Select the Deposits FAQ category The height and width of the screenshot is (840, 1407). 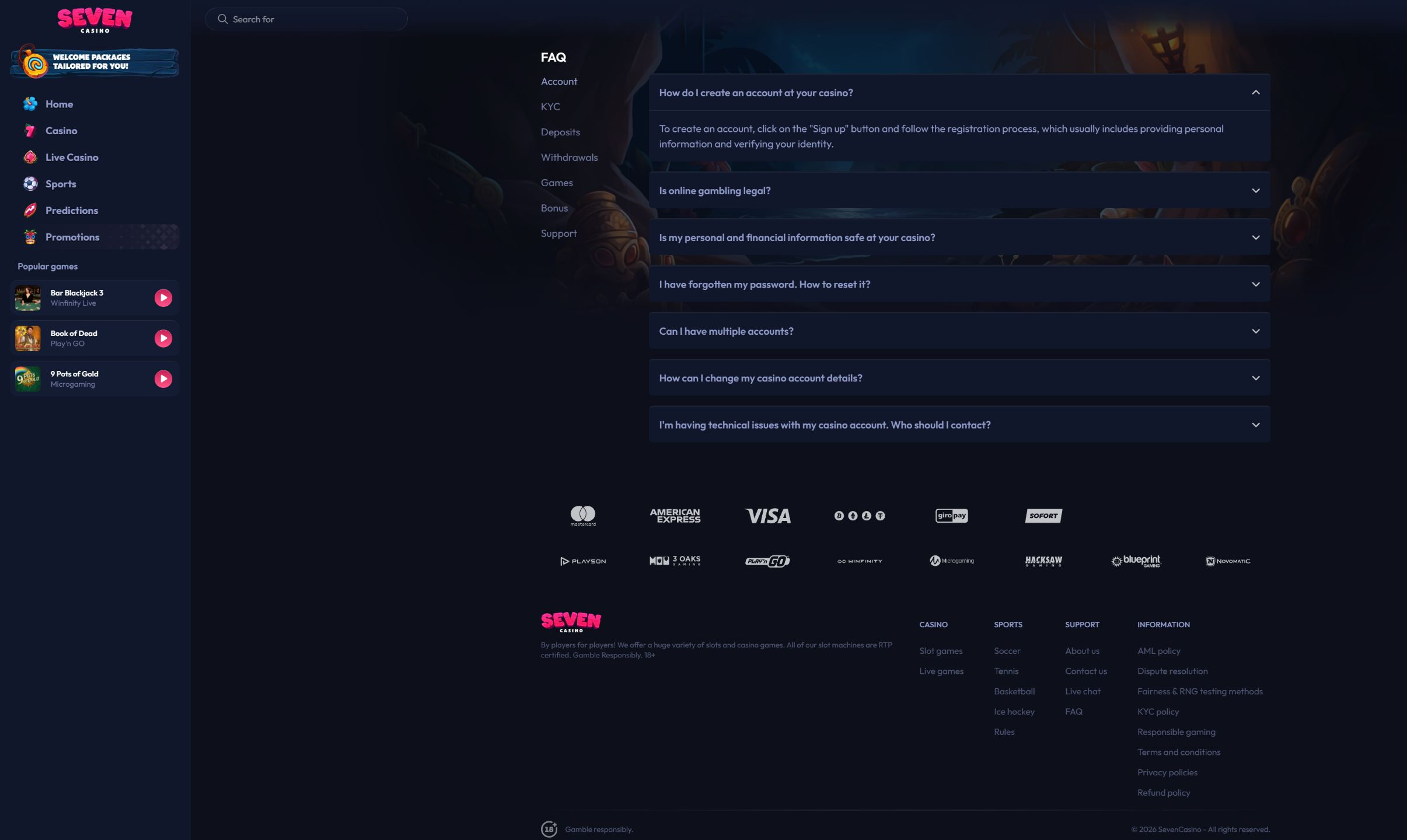coord(560,132)
